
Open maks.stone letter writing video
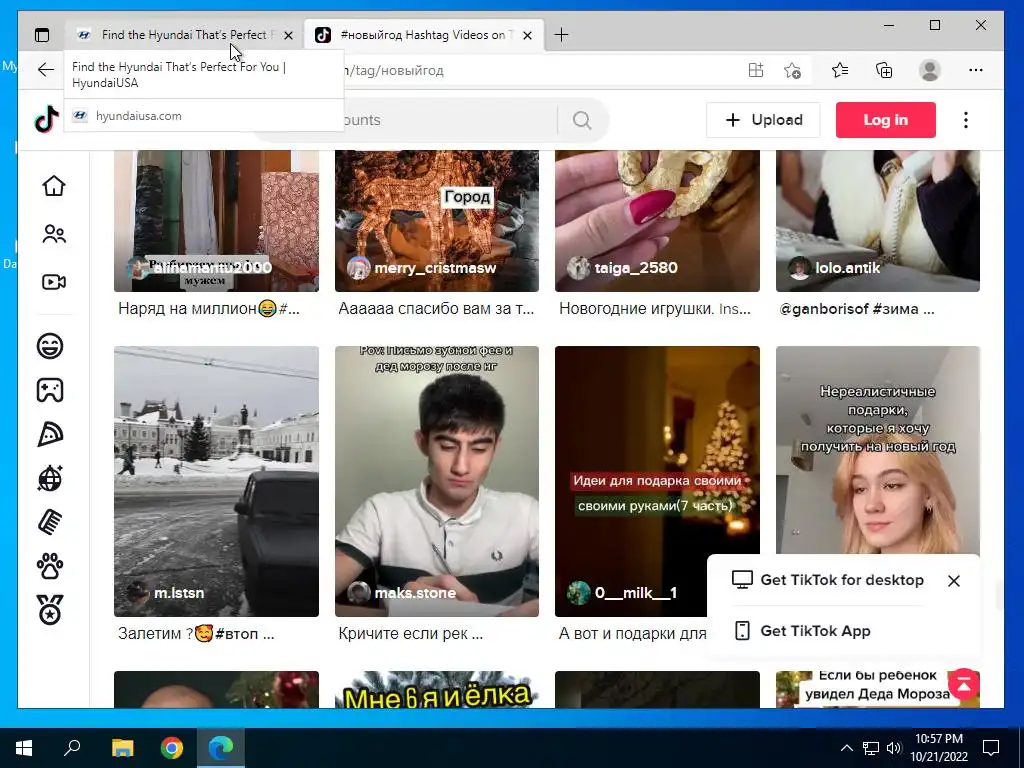coord(437,481)
